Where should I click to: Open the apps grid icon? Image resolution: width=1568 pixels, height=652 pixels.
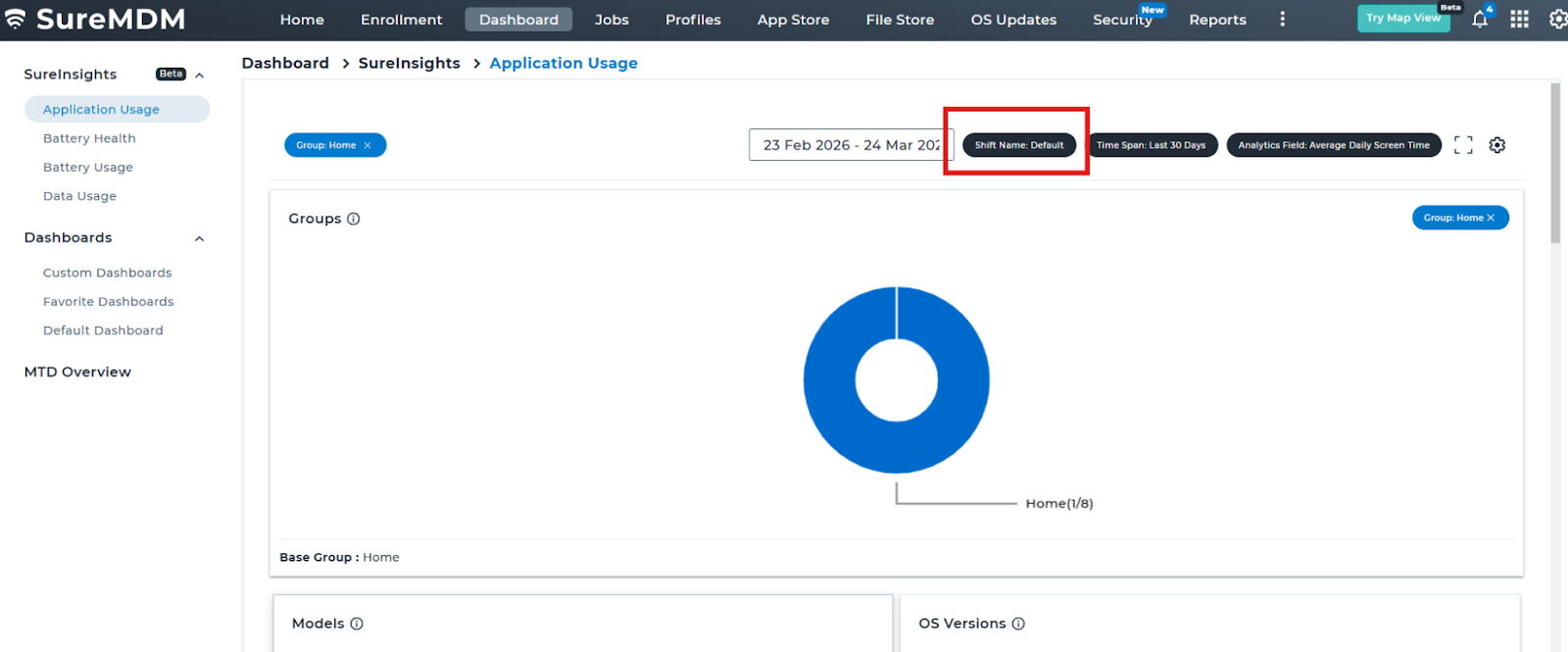coord(1519,20)
